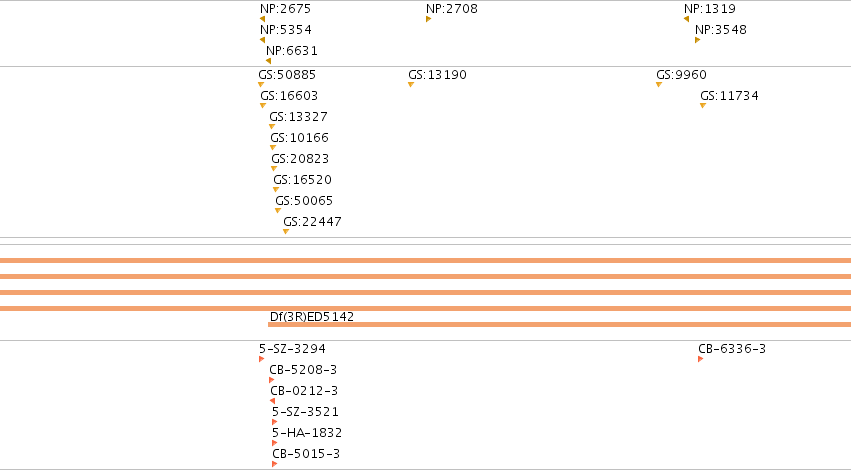Select the GS:16520 label
Screen dimensions: 851x470
point(303,180)
